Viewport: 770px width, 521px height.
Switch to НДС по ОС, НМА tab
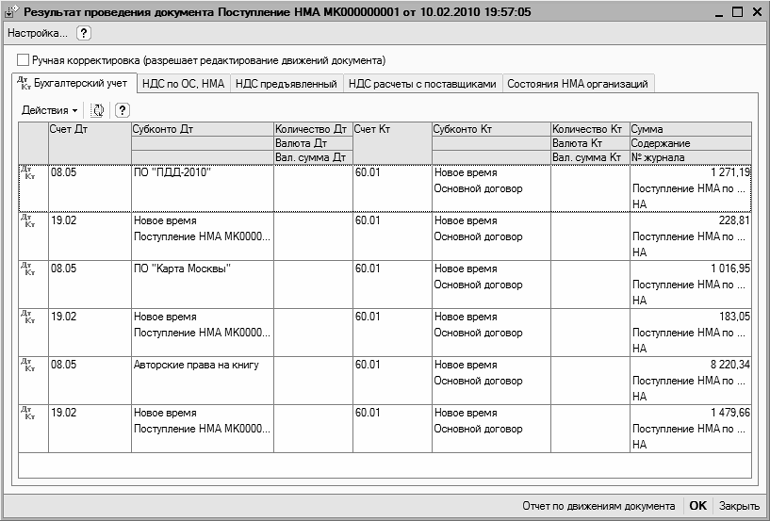[x=183, y=84]
